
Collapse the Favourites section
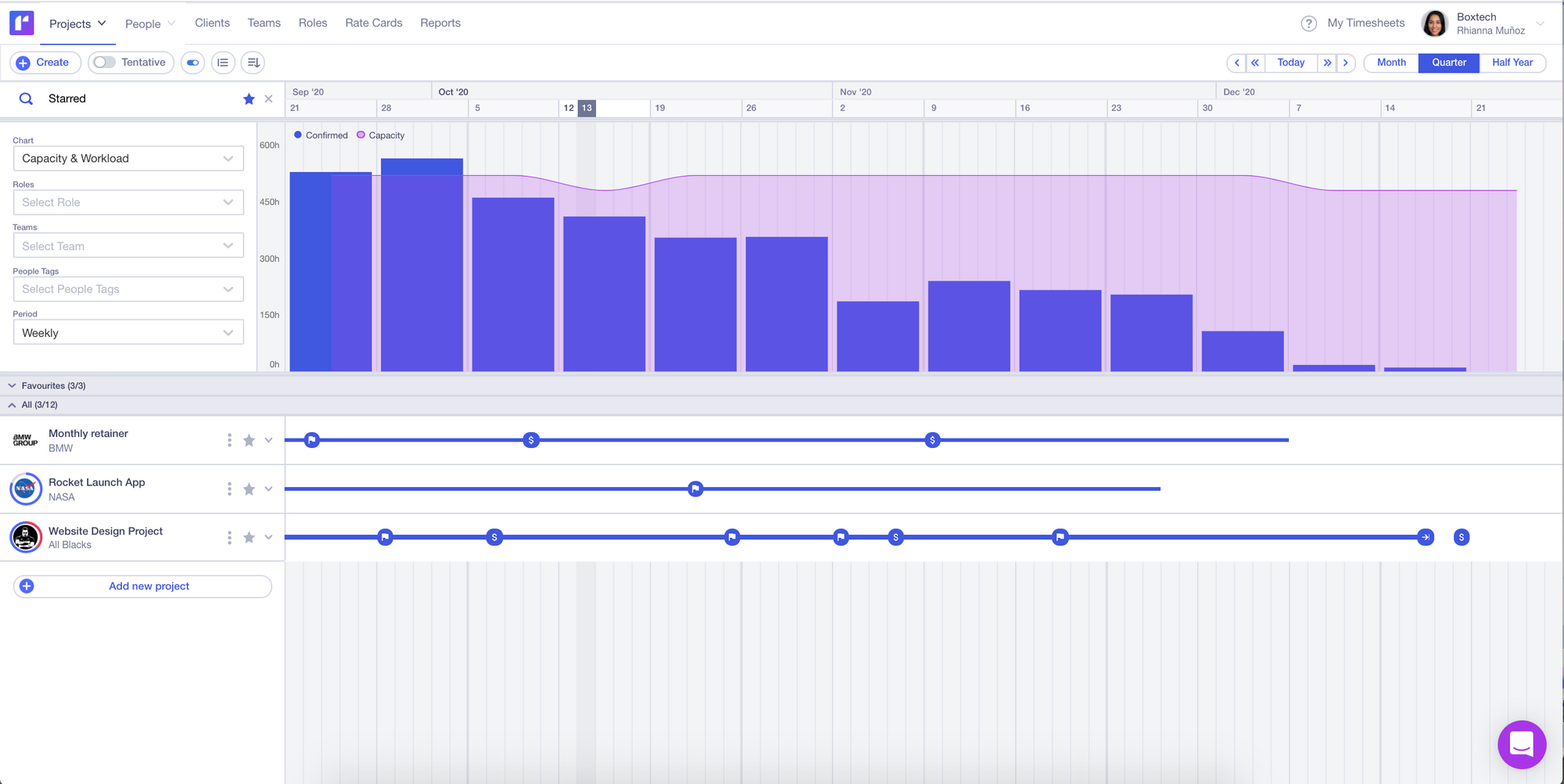(x=12, y=385)
